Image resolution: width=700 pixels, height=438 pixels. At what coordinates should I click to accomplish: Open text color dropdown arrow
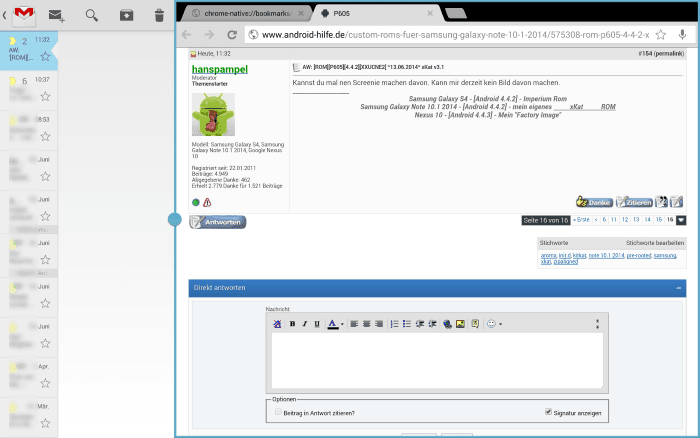pyautogui.click(x=342, y=325)
